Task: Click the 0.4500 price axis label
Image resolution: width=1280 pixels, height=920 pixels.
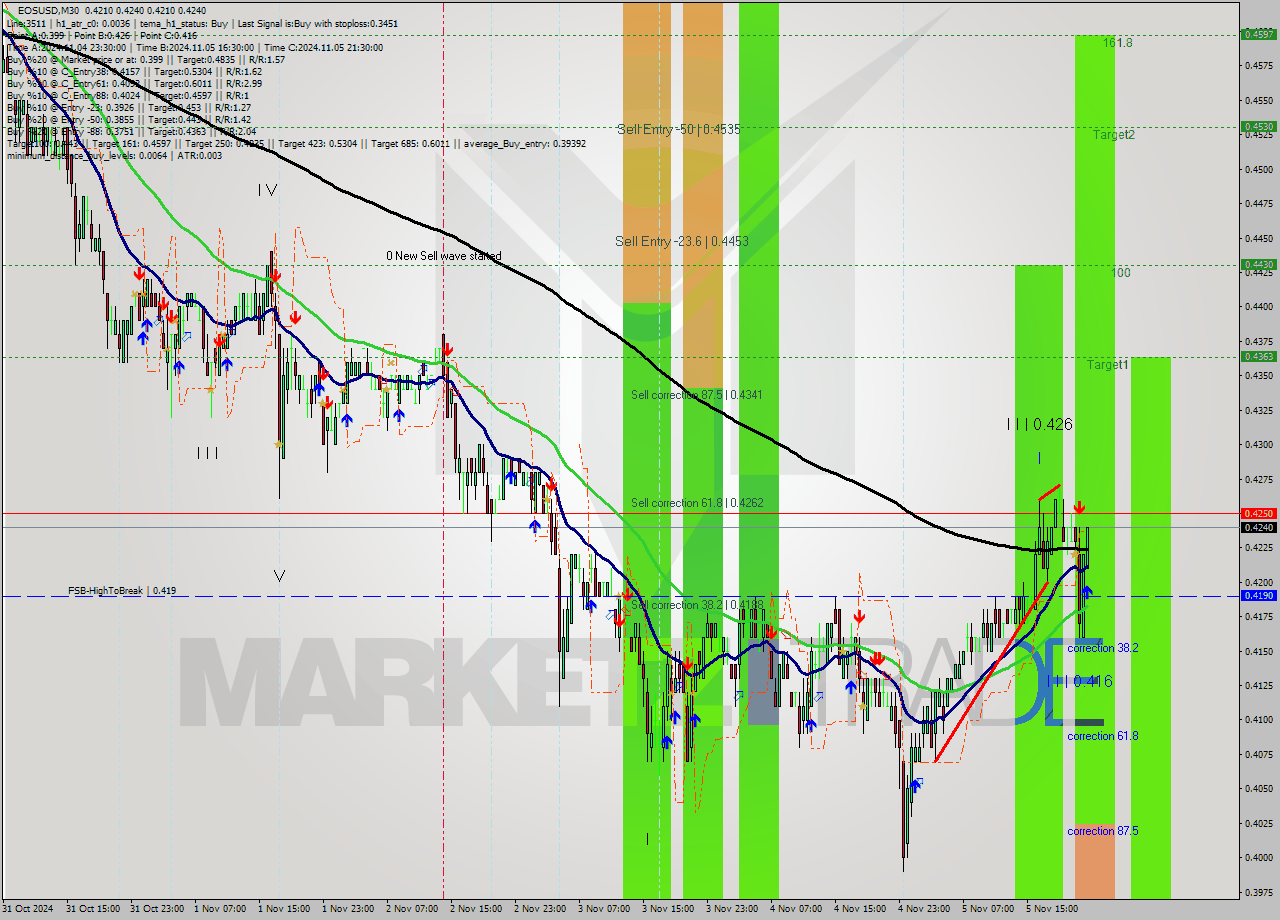Action: pyautogui.click(x=1259, y=169)
